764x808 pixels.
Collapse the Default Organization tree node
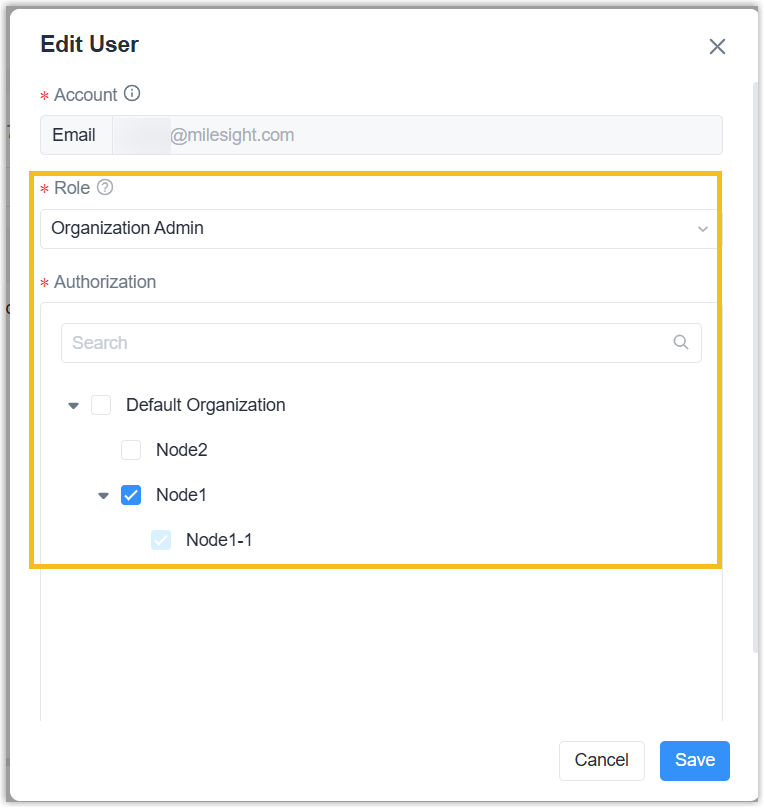73,406
